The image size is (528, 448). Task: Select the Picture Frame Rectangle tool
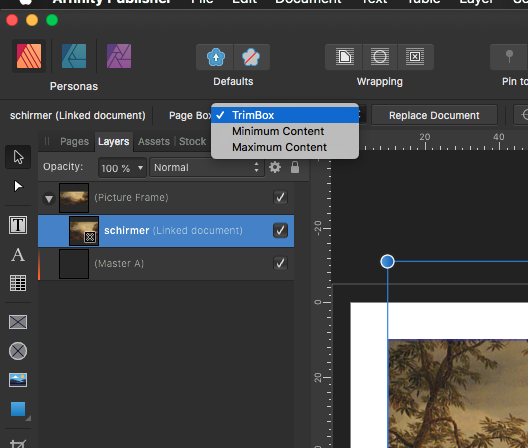(x=18, y=322)
